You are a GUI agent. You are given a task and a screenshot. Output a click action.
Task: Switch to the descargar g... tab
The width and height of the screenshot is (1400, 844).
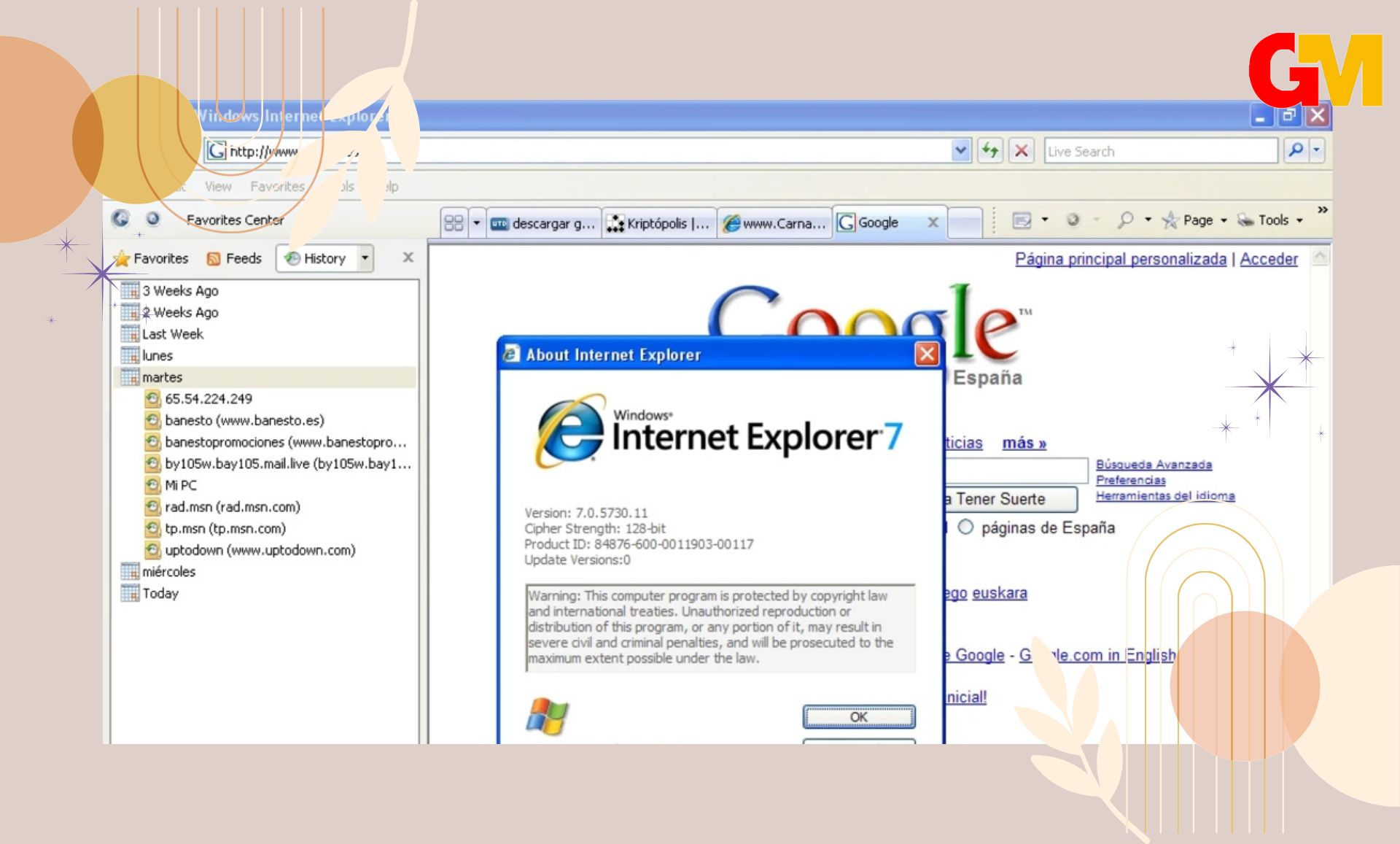click(543, 223)
